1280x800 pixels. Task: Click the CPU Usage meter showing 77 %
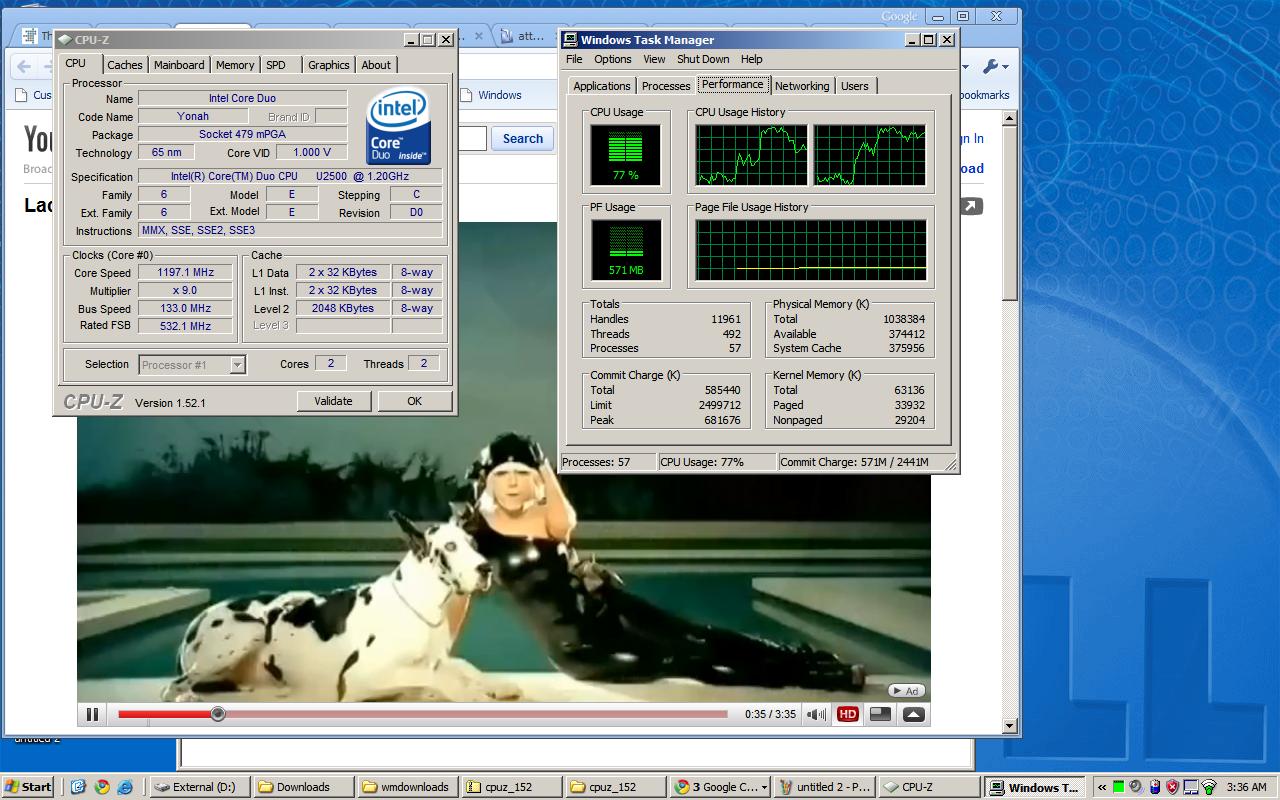pyautogui.click(x=626, y=155)
